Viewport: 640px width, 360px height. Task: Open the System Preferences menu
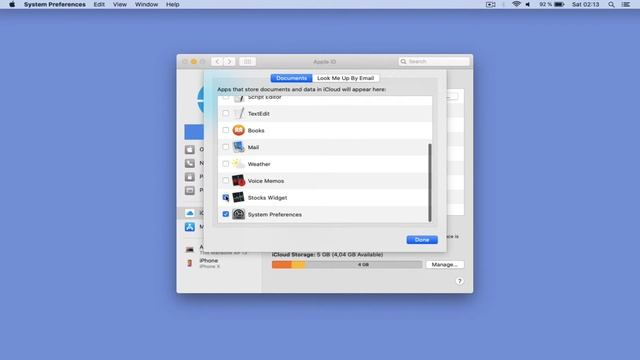[55, 4]
